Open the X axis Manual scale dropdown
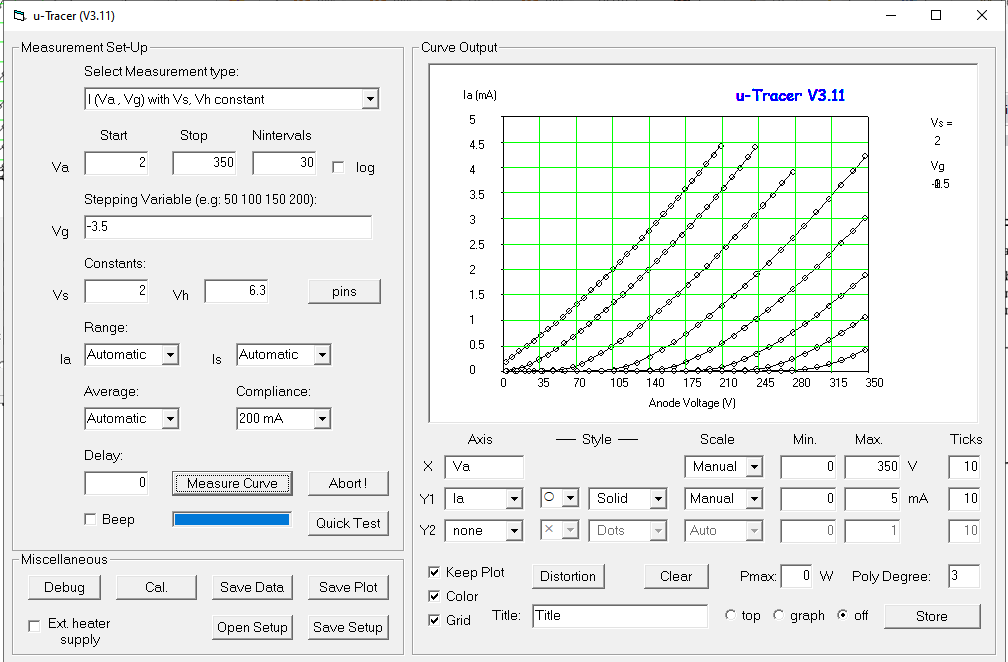1008x662 pixels. [x=754, y=467]
